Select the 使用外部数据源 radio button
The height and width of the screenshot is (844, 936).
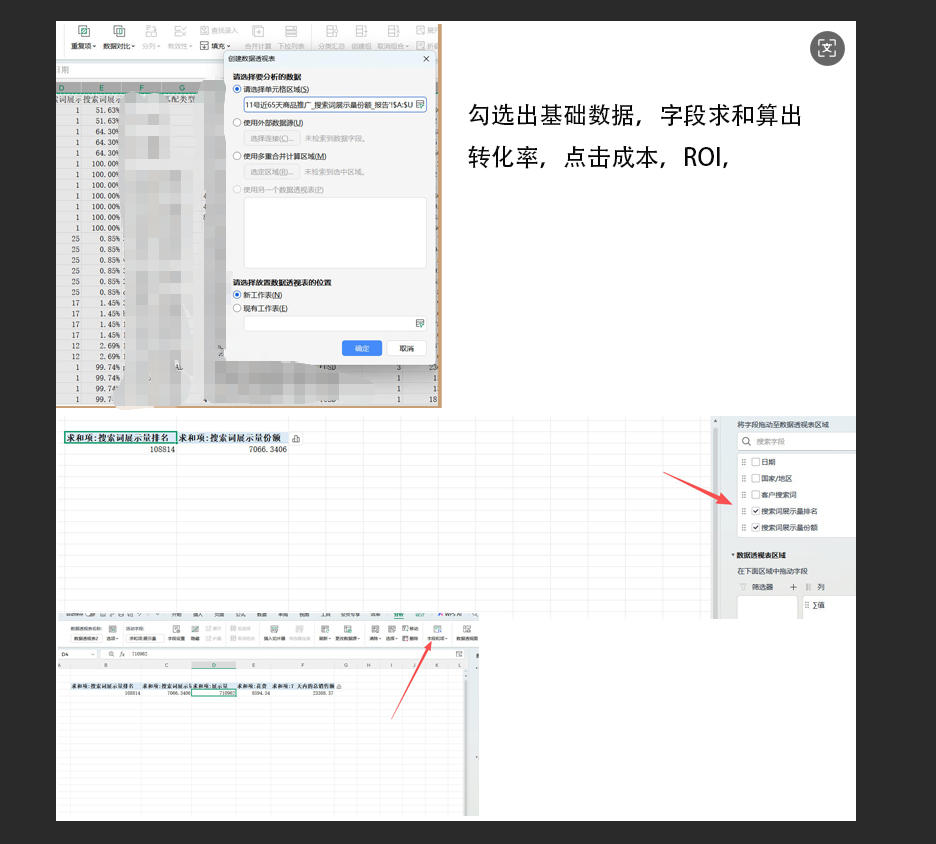pos(237,123)
